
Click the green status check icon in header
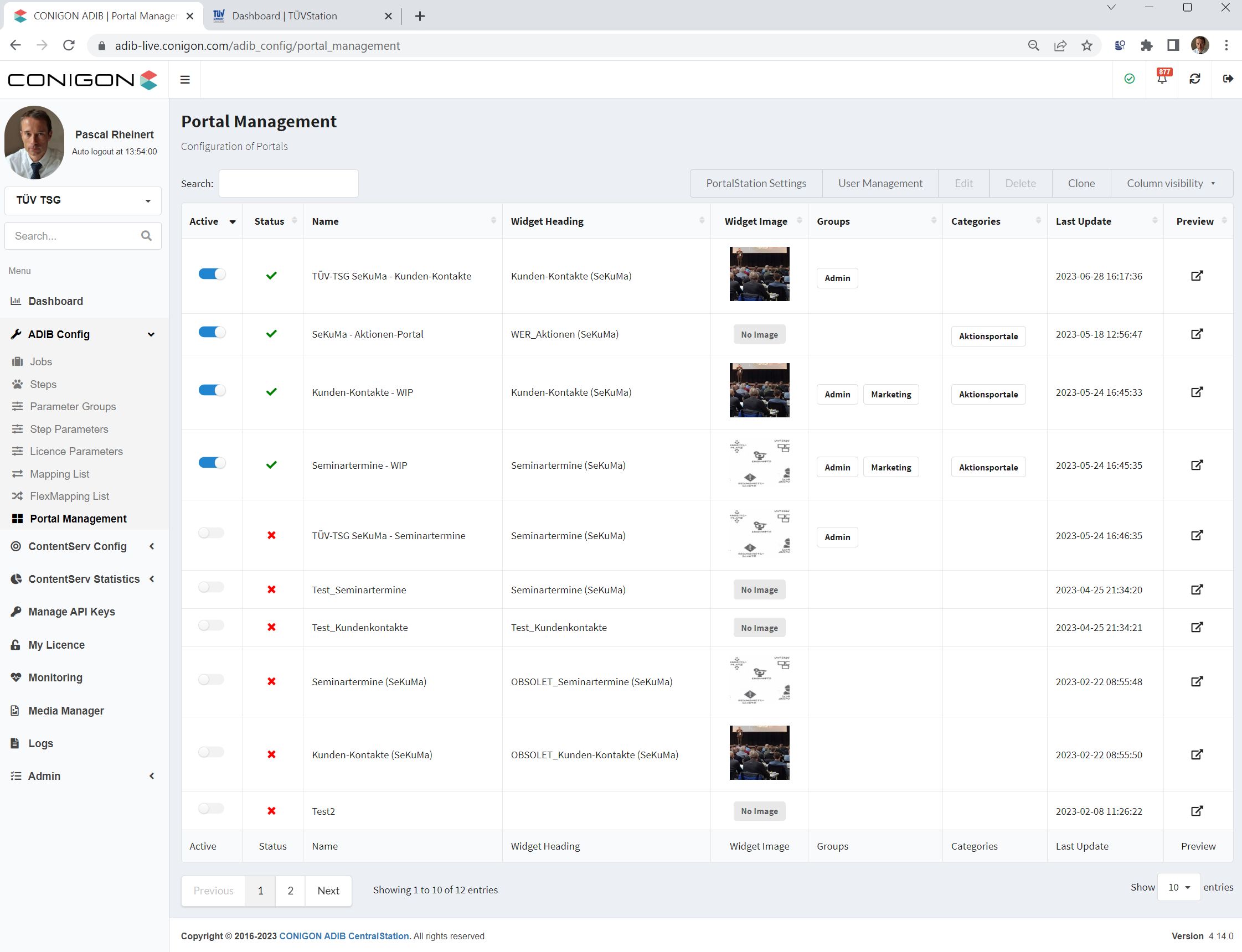coord(1129,79)
